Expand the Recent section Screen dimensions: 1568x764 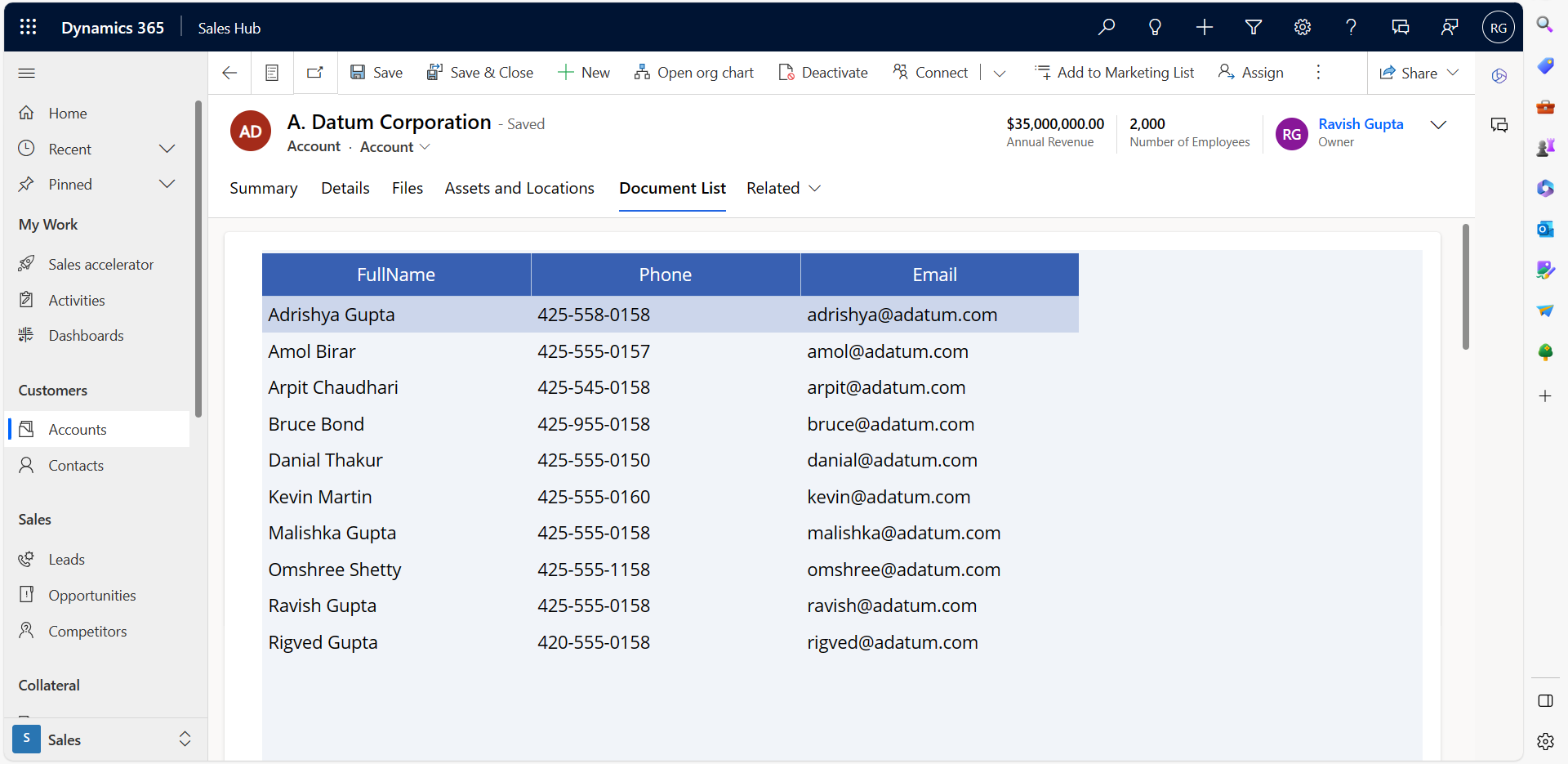pyautogui.click(x=167, y=149)
